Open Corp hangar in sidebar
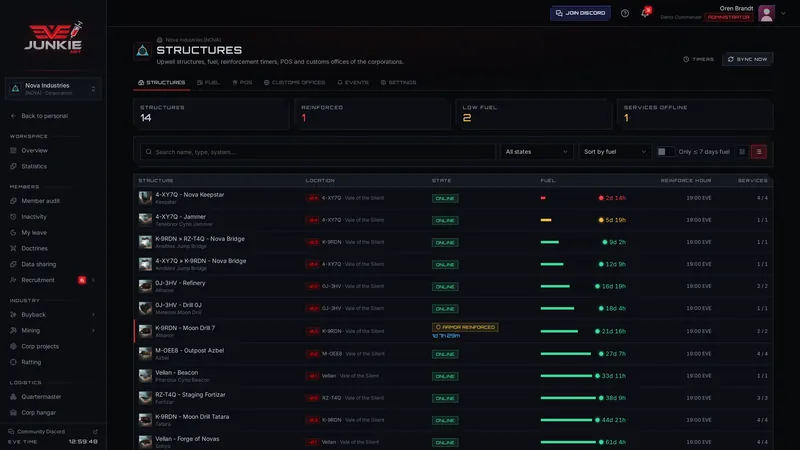The image size is (800, 450). [38, 412]
